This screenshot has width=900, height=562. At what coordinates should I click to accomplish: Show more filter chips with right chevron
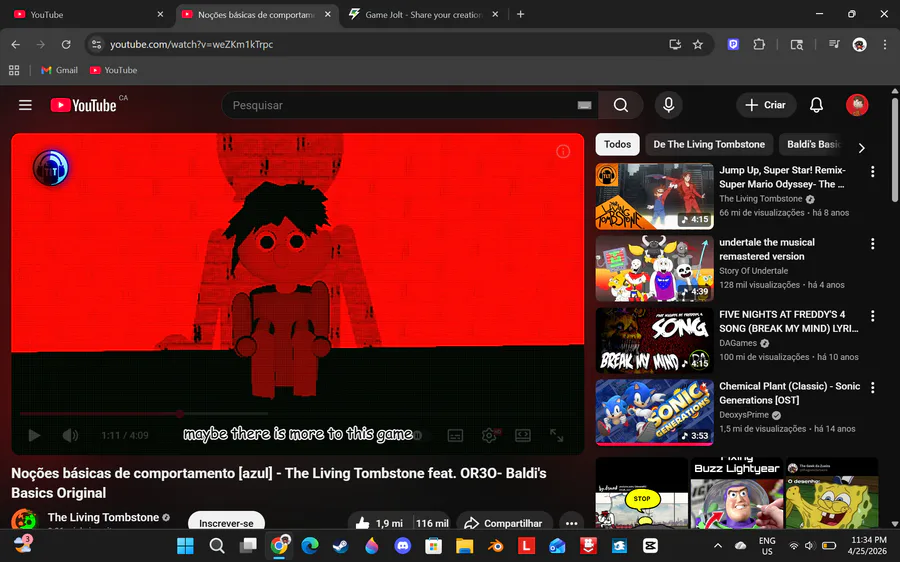(862, 148)
